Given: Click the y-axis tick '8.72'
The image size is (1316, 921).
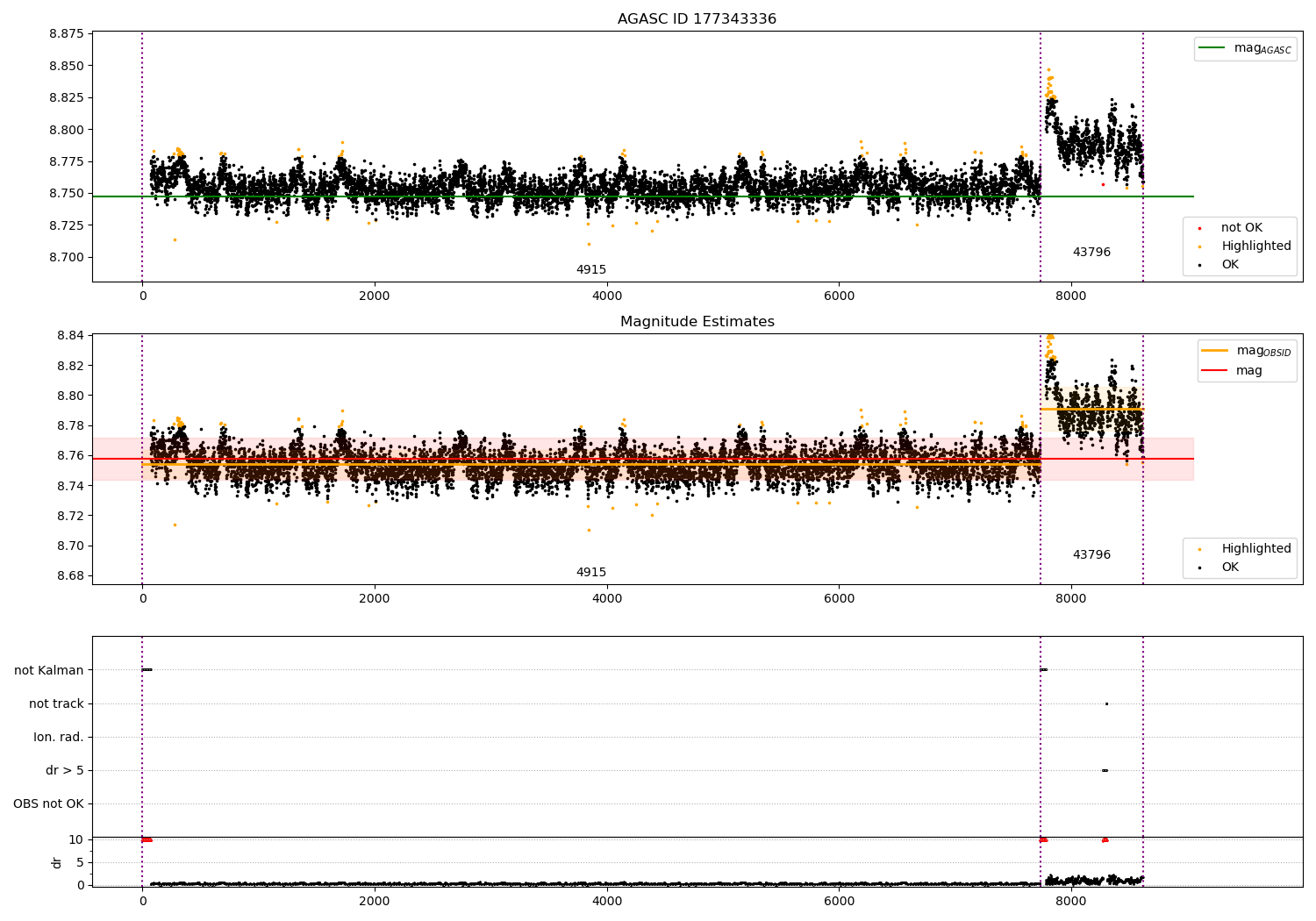Looking at the screenshot, I should tap(70, 516).
